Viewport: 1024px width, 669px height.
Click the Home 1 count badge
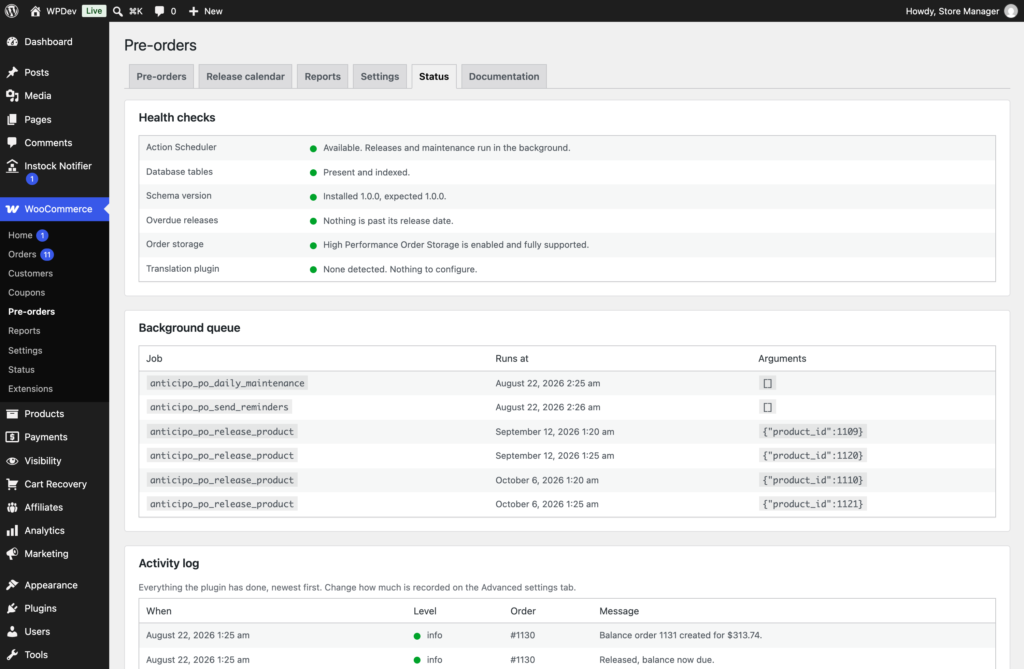(x=42, y=235)
